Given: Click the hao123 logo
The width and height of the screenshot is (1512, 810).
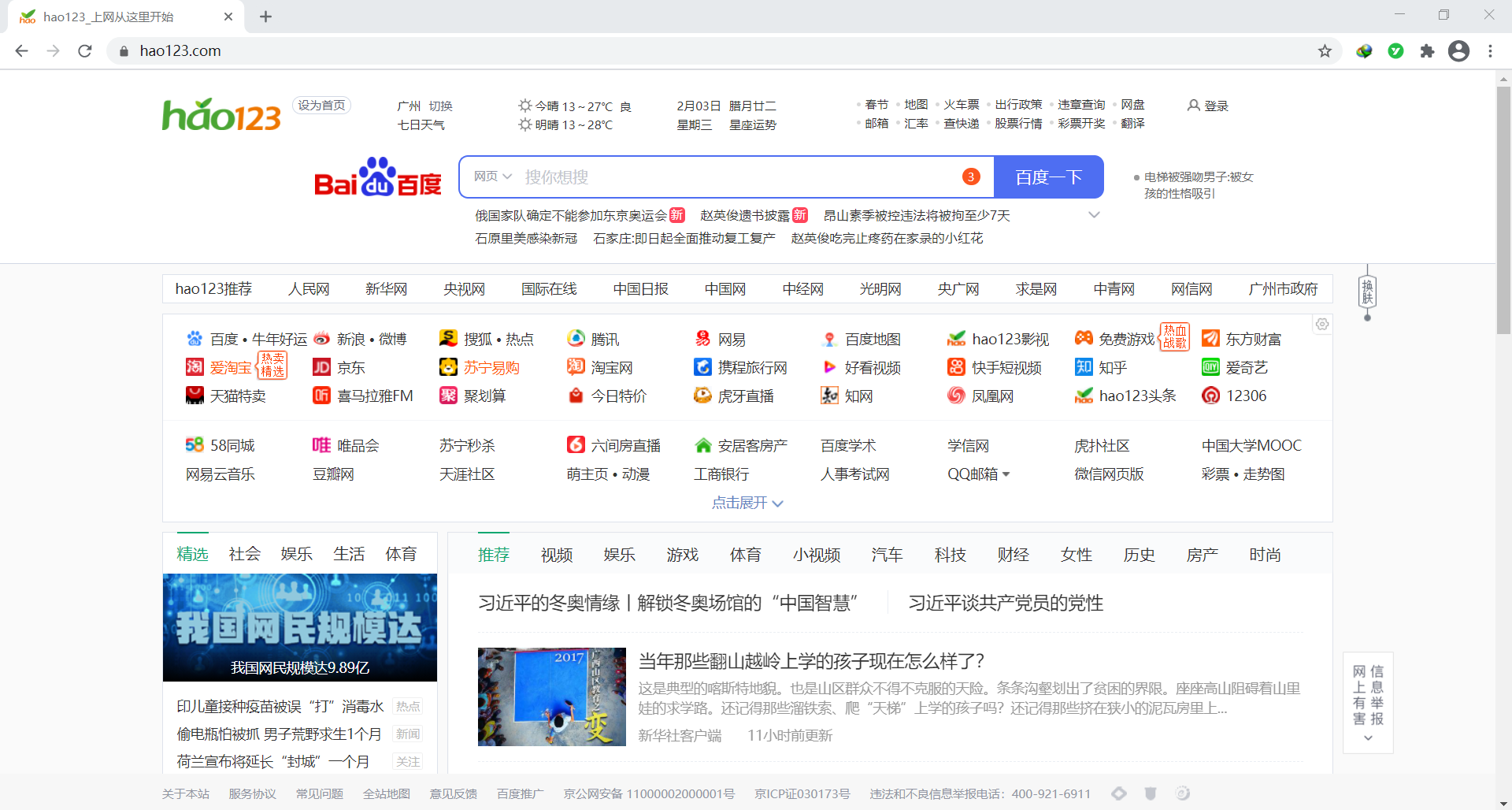Looking at the screenshot, I should tap(221, 115).
